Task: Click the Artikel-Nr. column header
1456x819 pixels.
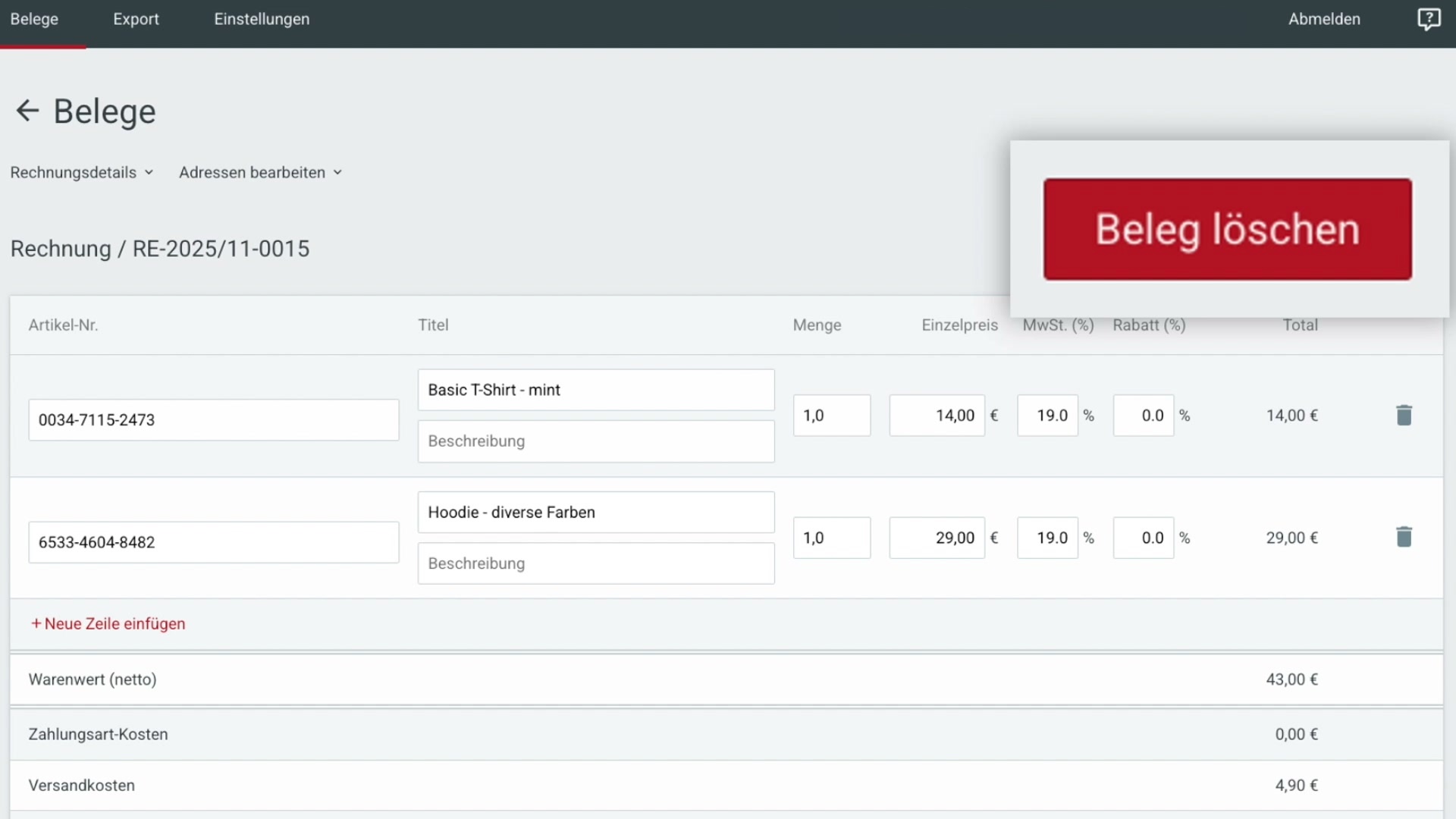Action: (63, 325)
